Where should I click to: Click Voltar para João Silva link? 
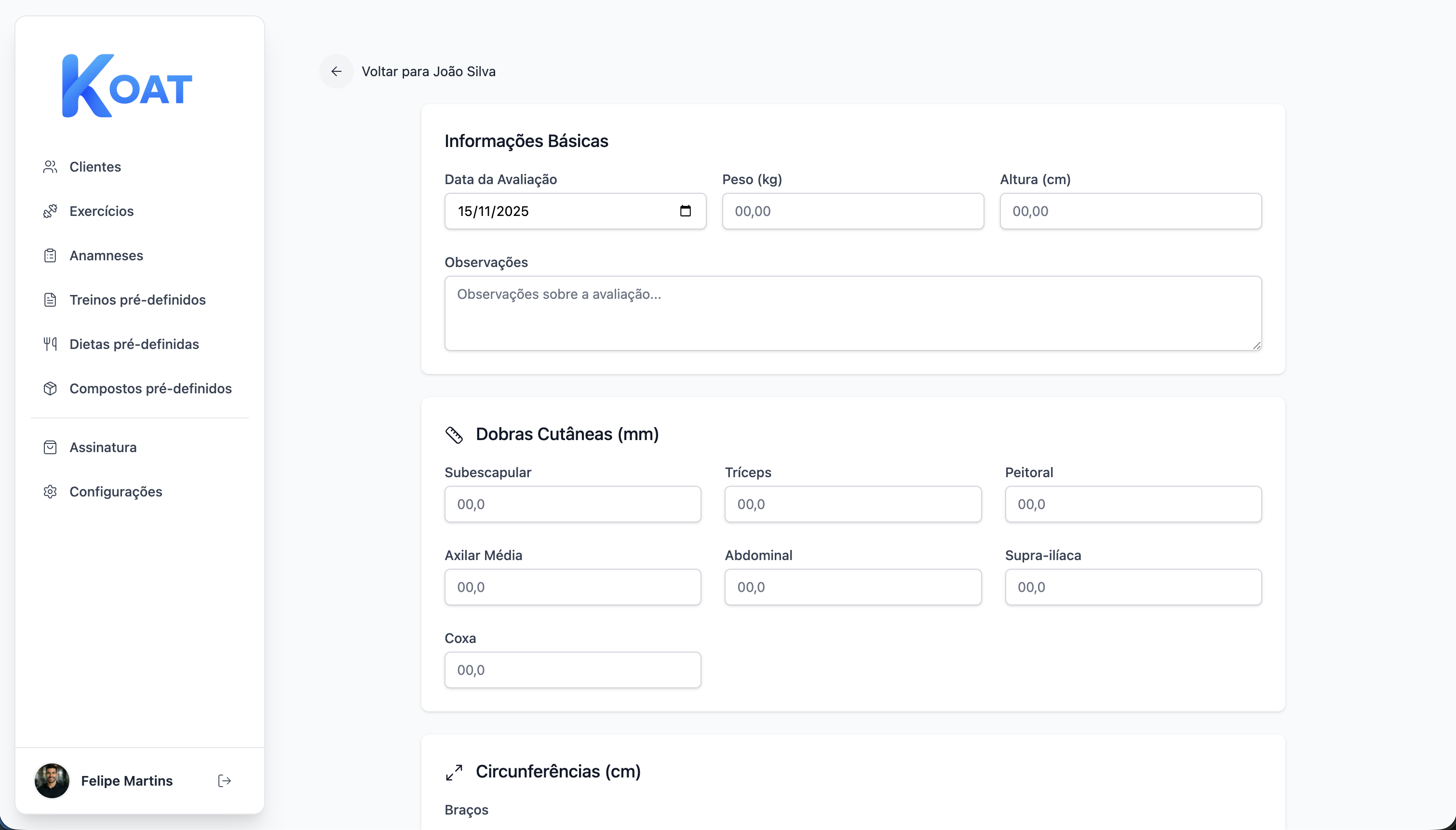428,71
